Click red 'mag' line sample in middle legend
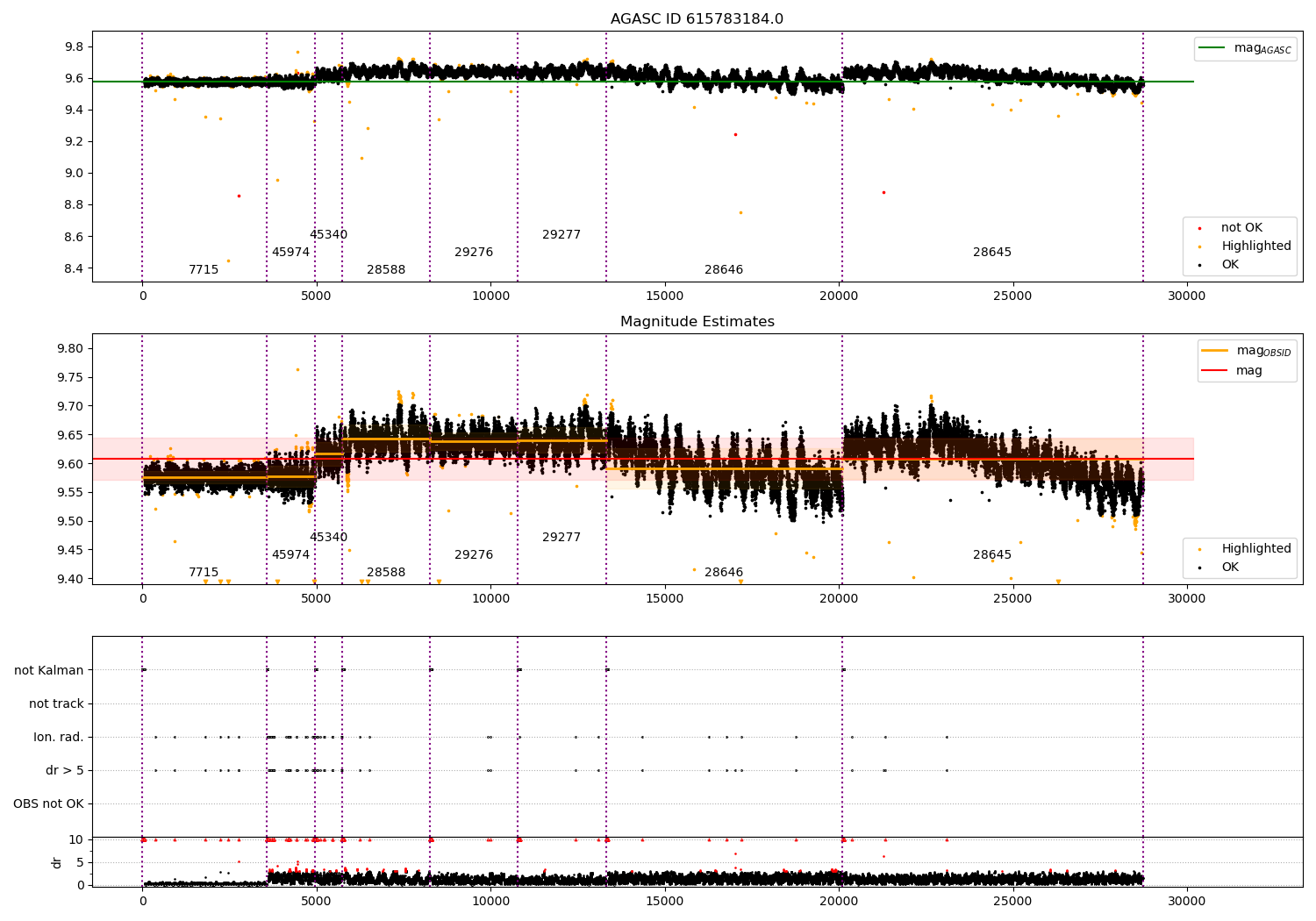This screenshot has height=921, width=1316. 1215,371
